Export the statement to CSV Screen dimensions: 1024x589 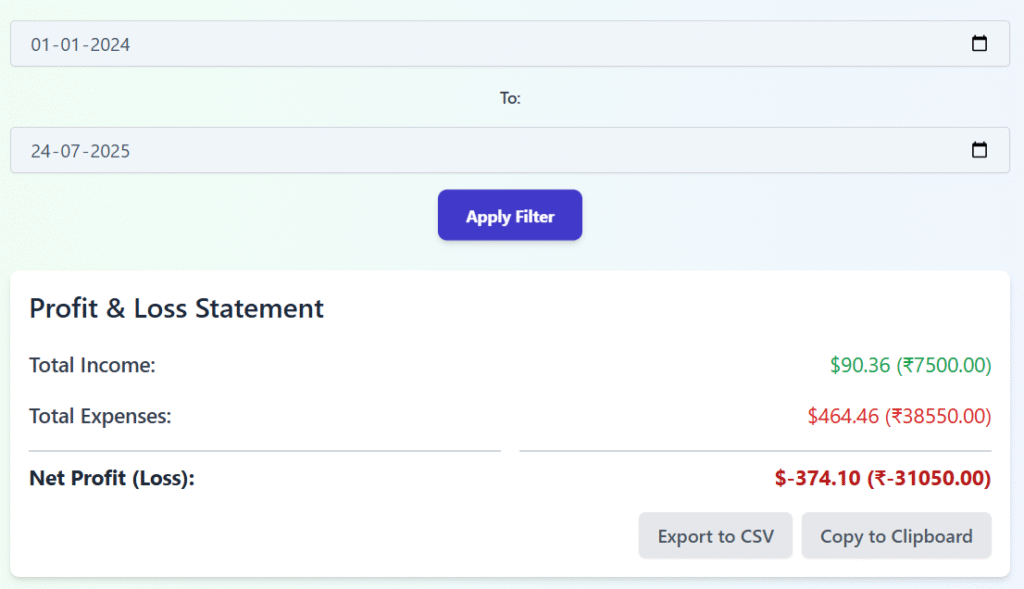point(715,536)
